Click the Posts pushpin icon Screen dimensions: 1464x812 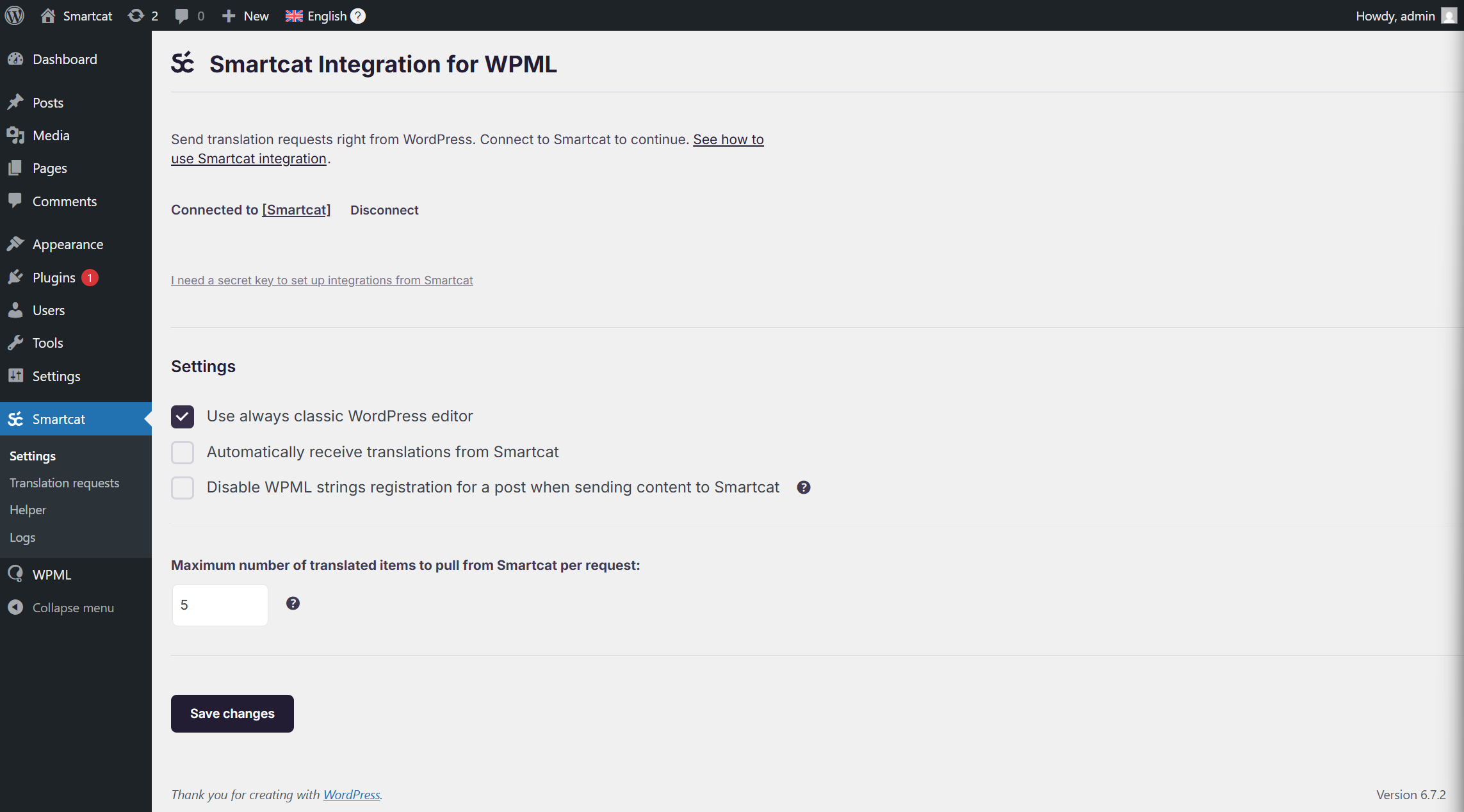coord(16,102)
